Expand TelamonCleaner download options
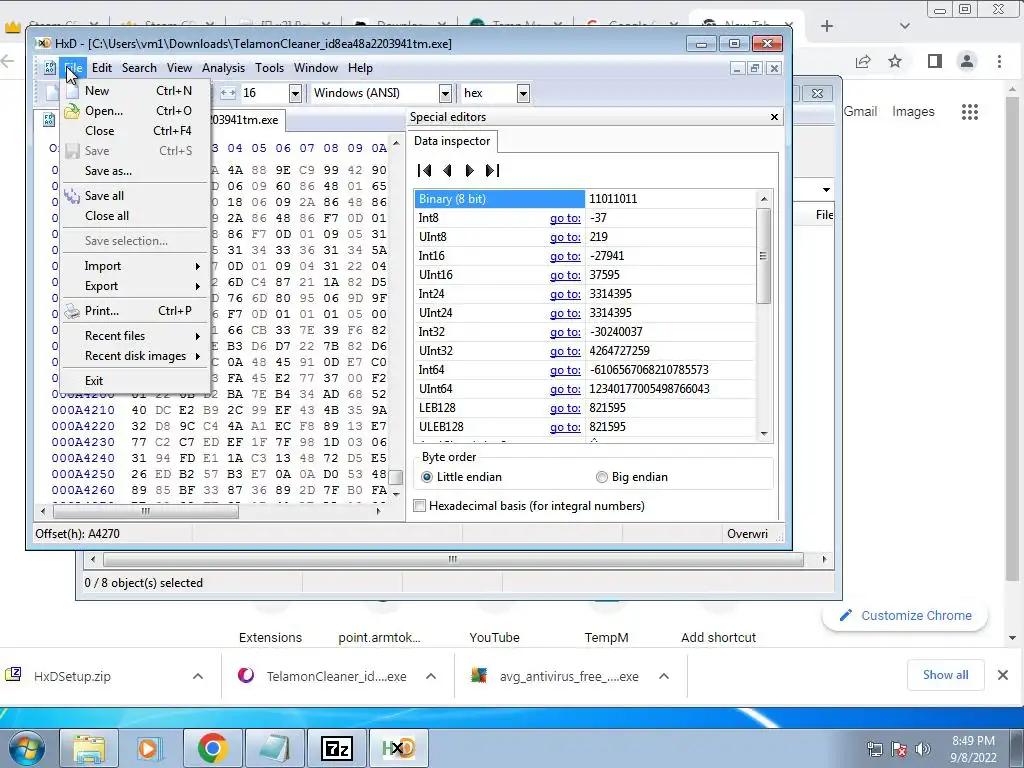The width and height of the screenshot is (1024, 768). [x=431, y=677]
